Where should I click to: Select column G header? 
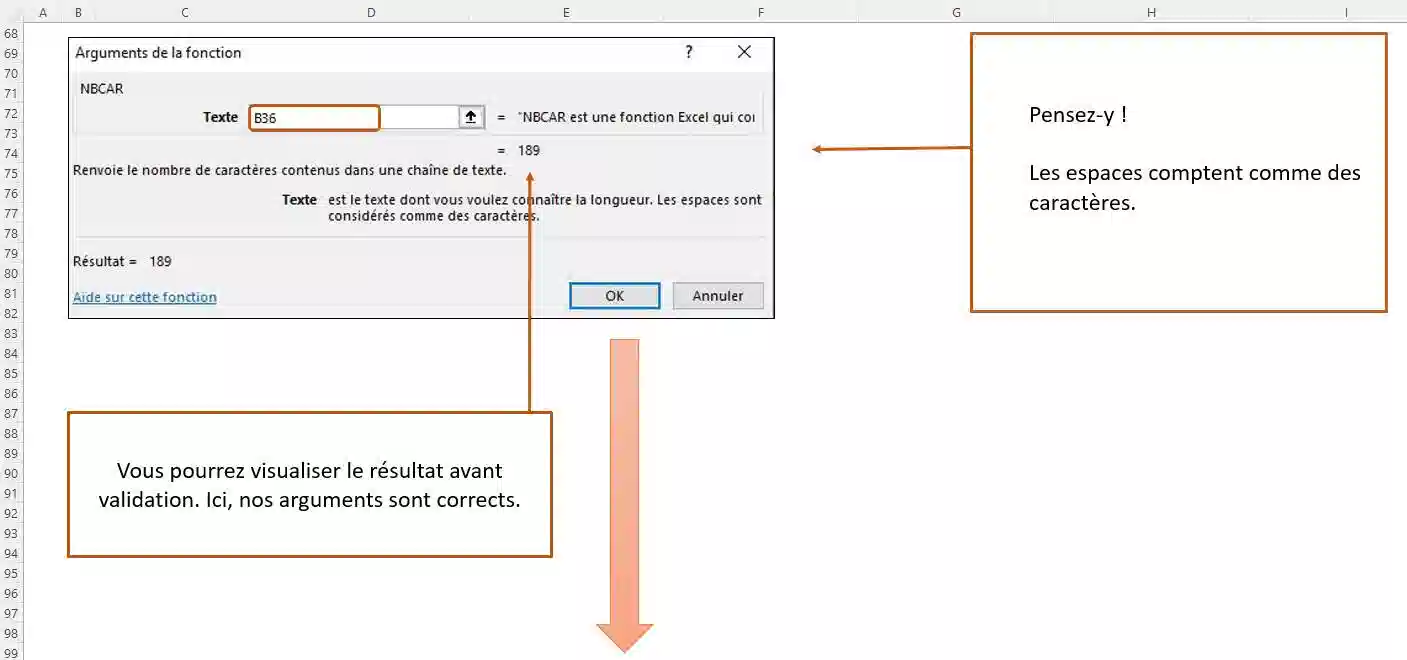[x=956, y=12]
